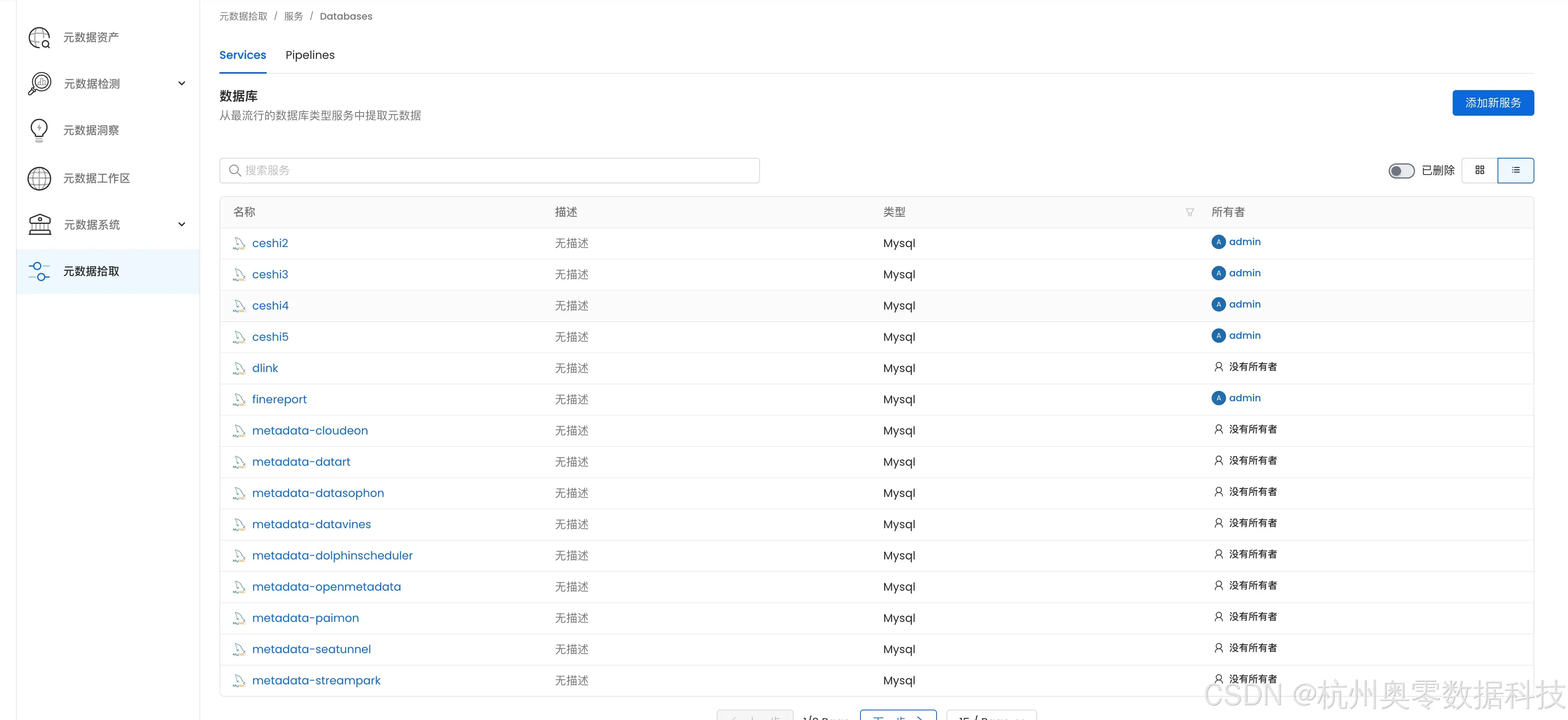This screenshot has height=720, width=1568.
Task: Open 元数据洞察 lightbulb icon
Action: [x=39, y=130]
